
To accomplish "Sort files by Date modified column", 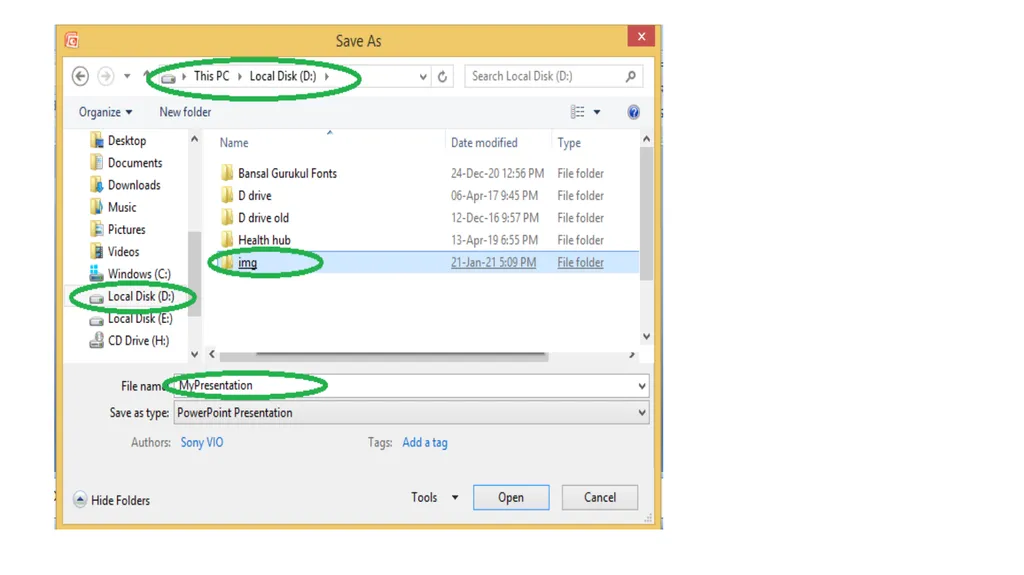I will 484,142.
